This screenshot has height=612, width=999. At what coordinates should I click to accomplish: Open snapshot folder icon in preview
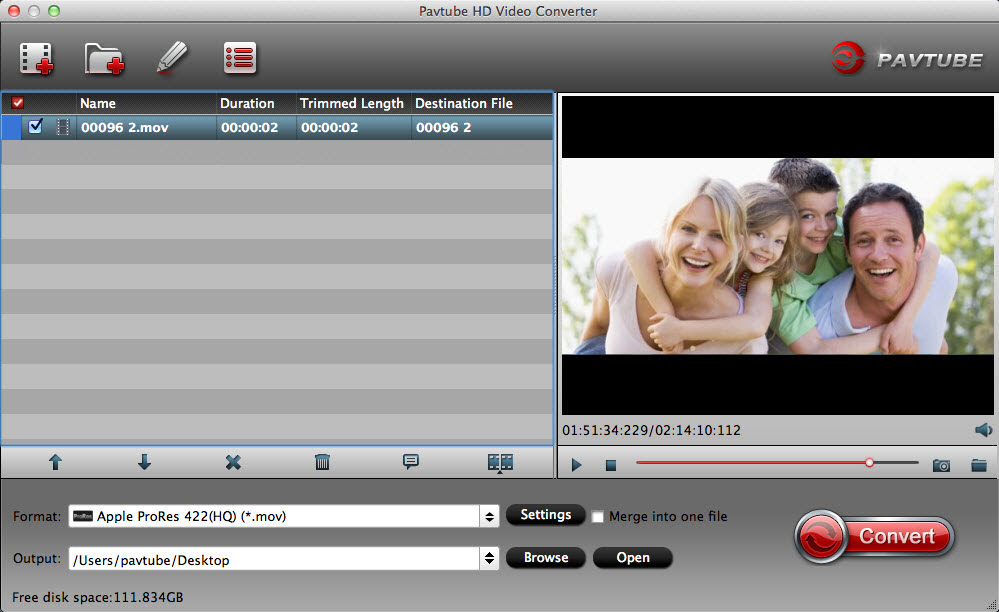click(x=979, y=466)
